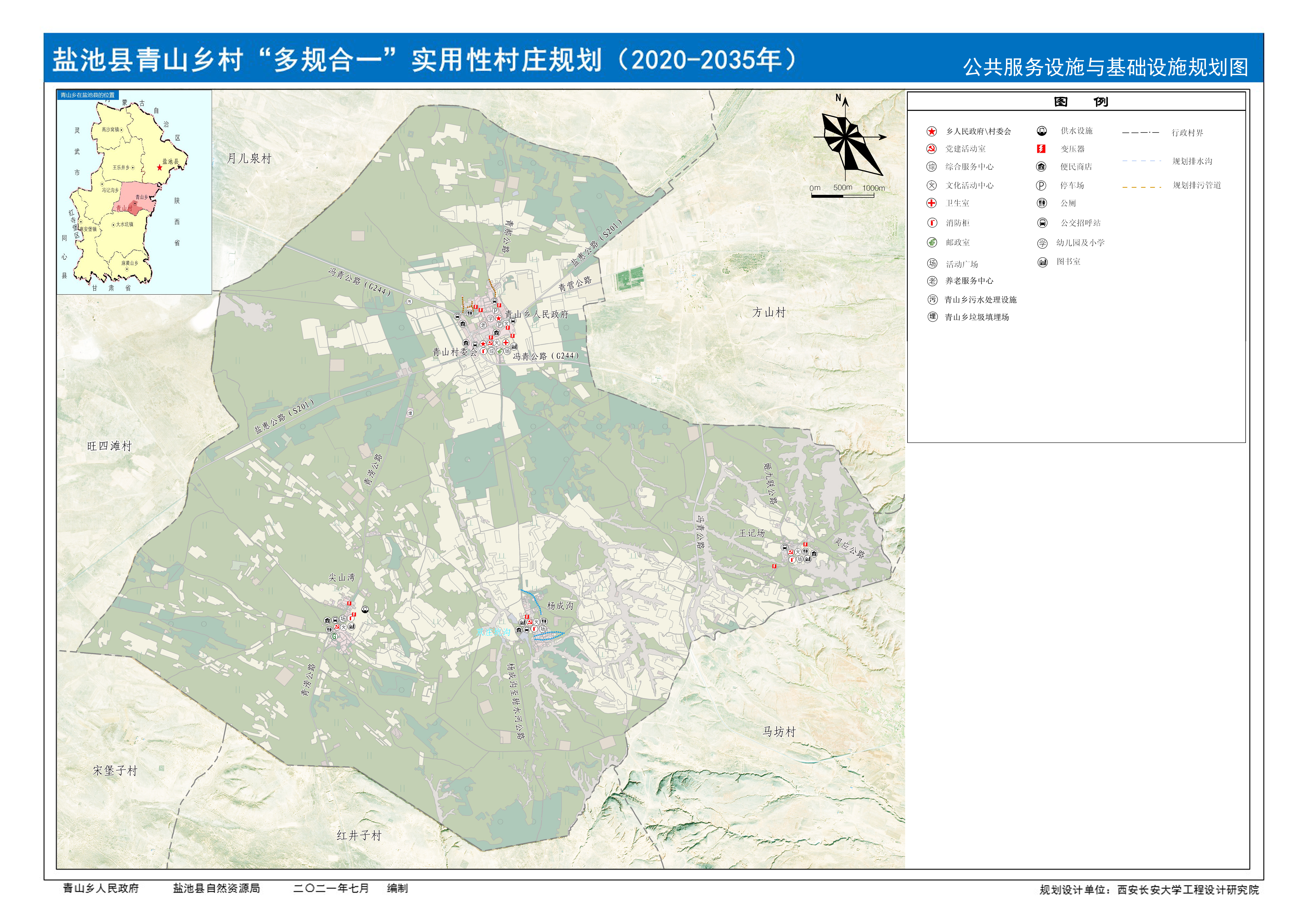Click the convenience store 便民商店 legend icon
This screenshot has height=924, width=1307.
click(1041, 167)
